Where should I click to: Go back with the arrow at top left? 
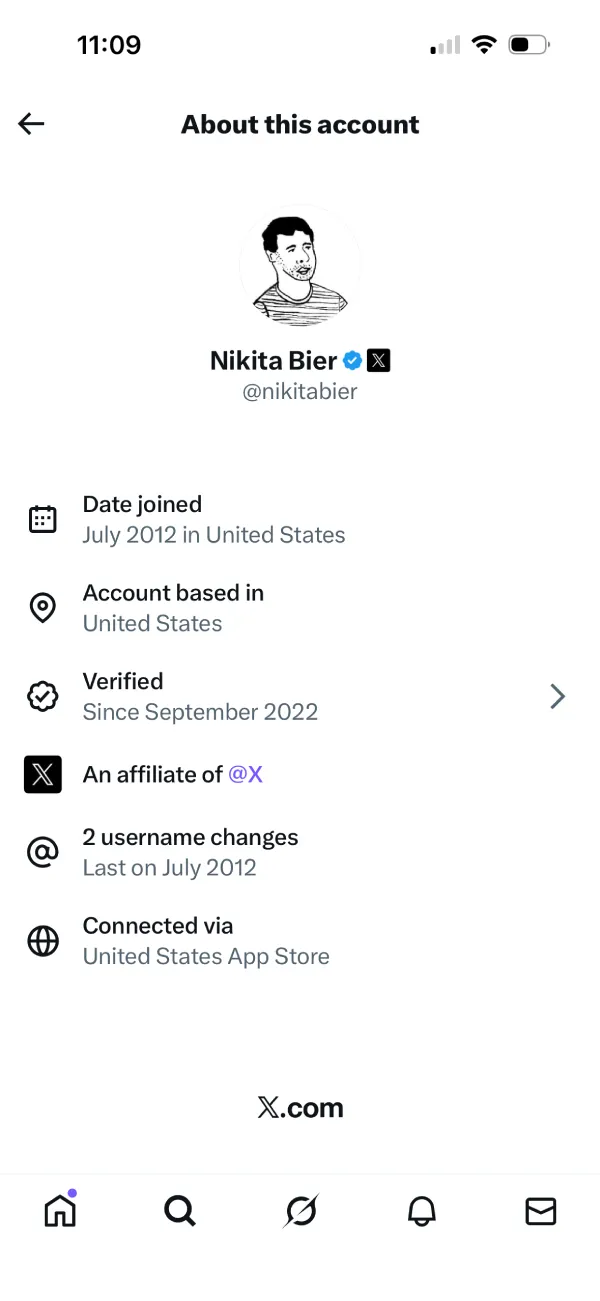[x=30, y=123]
